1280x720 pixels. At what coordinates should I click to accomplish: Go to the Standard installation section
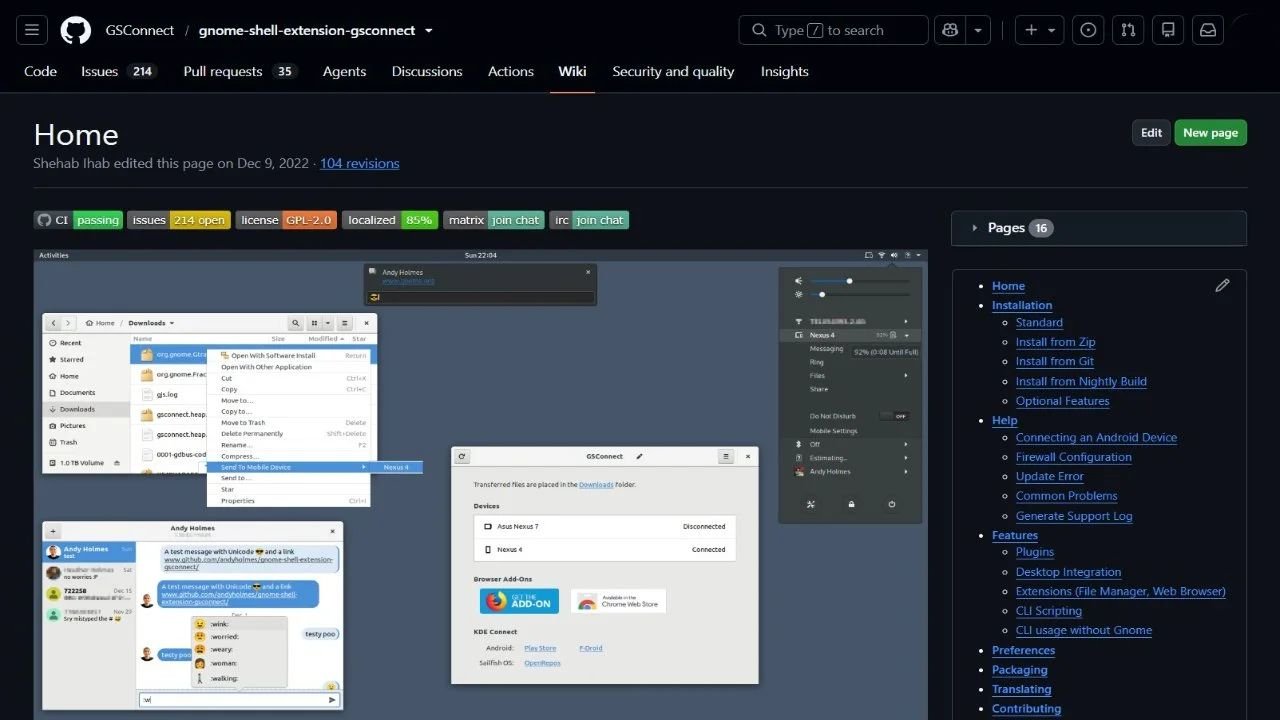pyautogui.click(x=1039, y=322)
